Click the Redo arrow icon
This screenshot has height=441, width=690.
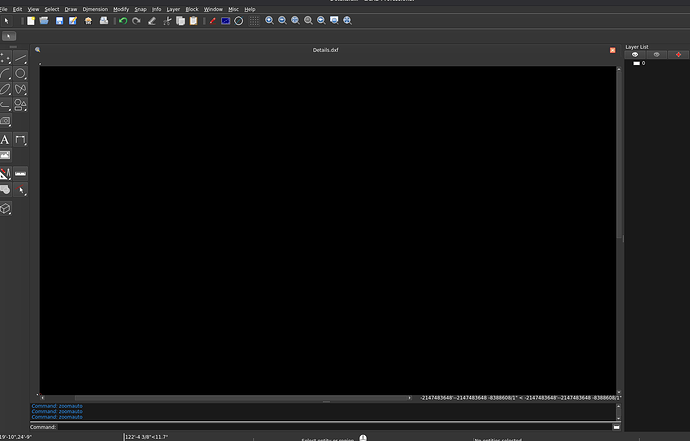(x=136, y=21)
